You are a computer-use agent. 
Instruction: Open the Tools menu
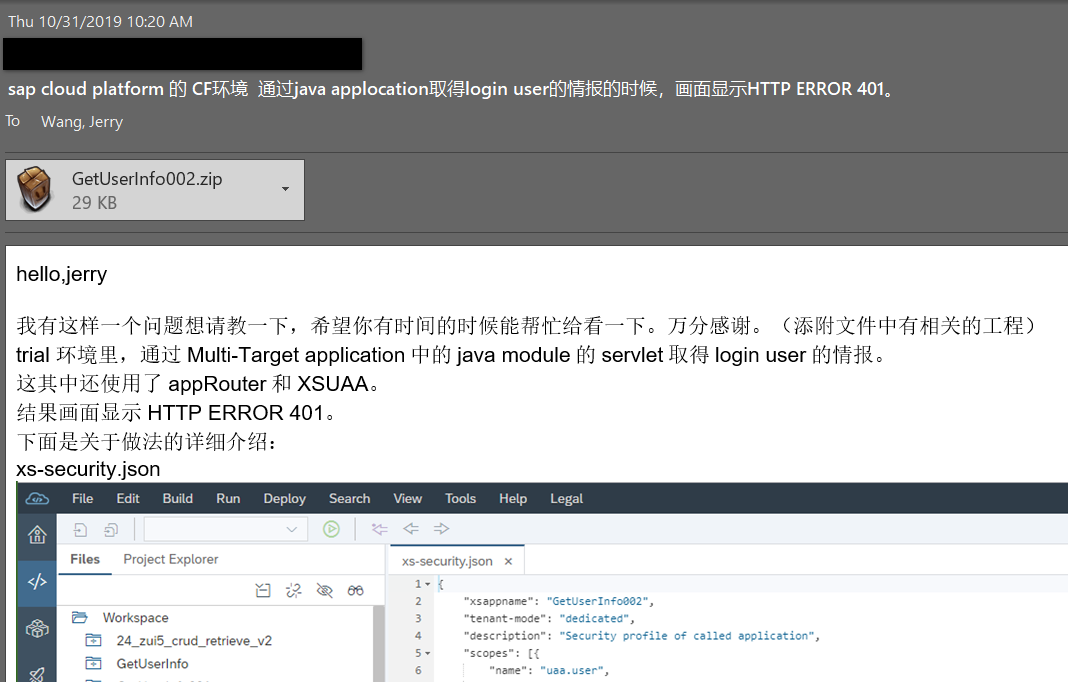pyautogui.click(x=460, y=499)
